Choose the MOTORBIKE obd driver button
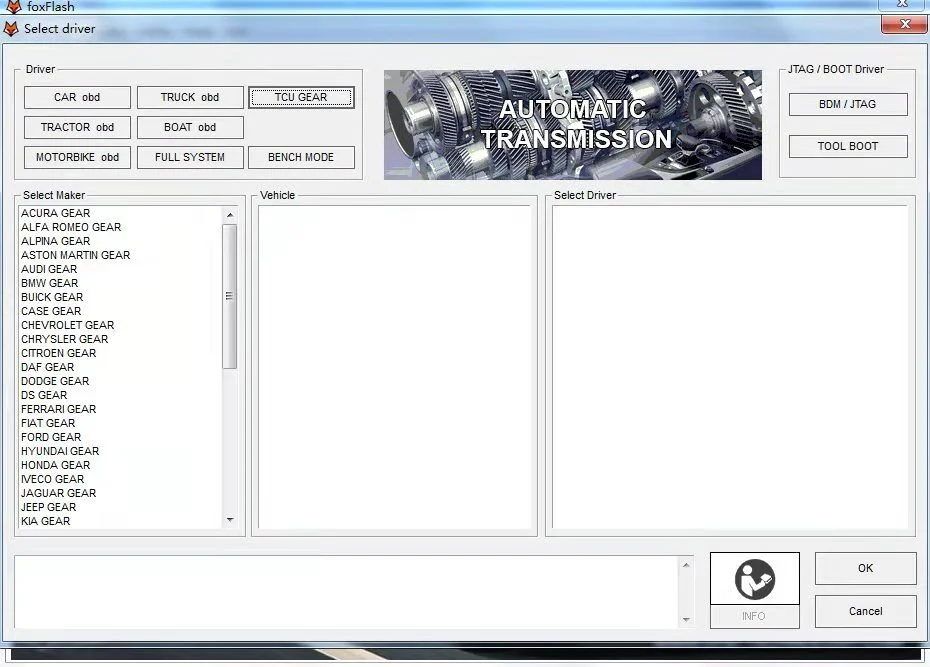930x667 pixels. (x=77, y=157)
